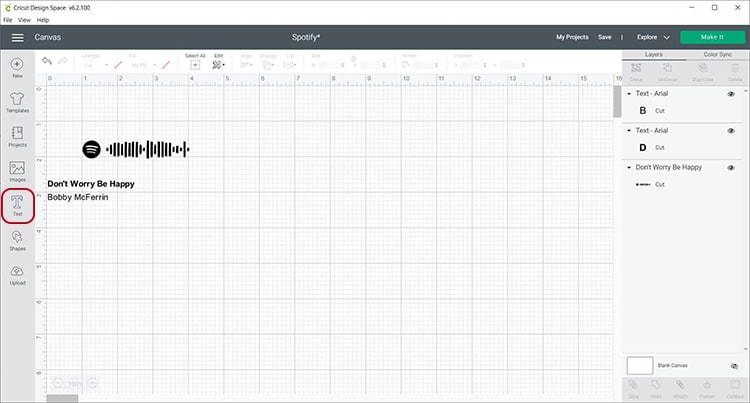Click the Save button
This screenshot has height=403, width=750.
[x=605, y=37]
